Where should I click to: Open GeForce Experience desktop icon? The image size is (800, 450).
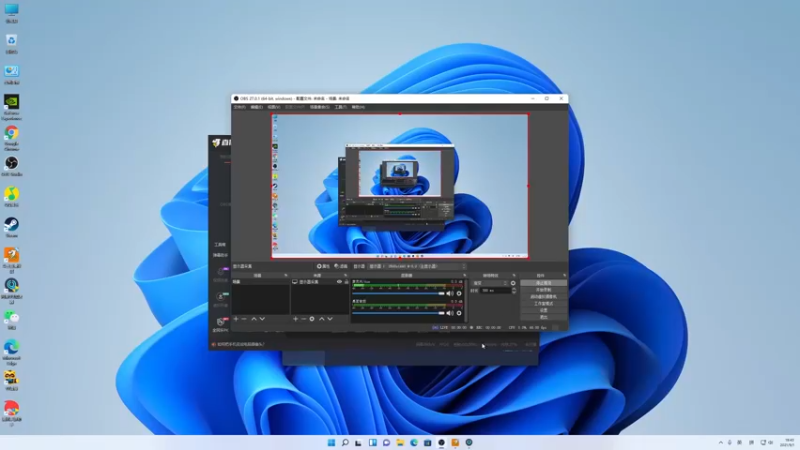click(x=11, y=108)
